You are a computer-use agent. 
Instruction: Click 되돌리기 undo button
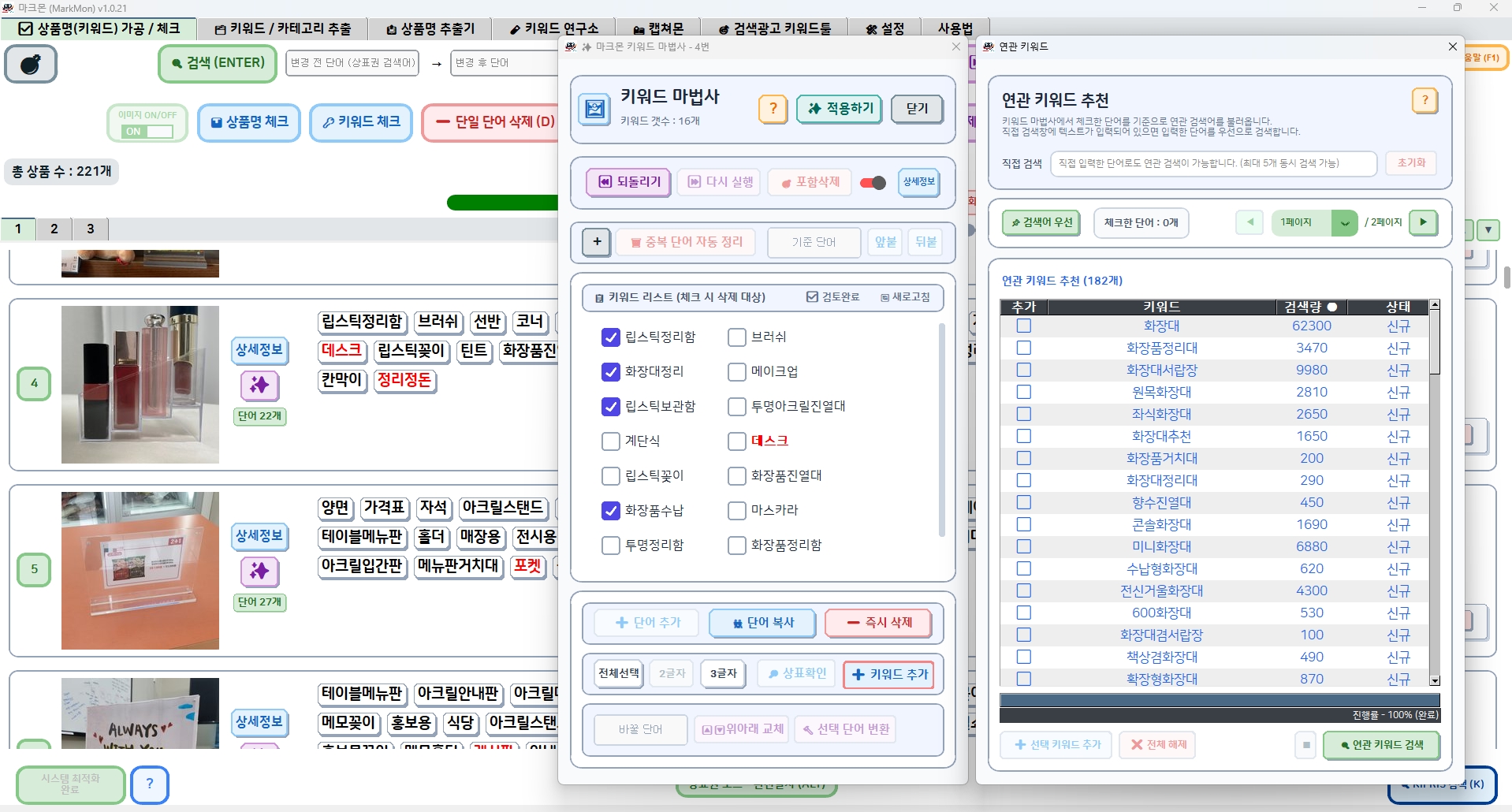tap(628, 182)
